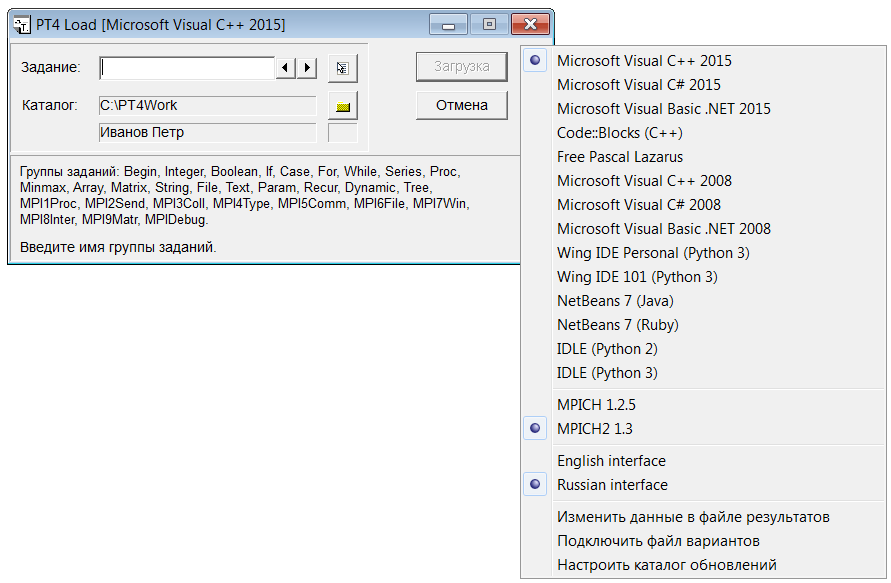The width and height of the screenshot is (891, 583).
Task: Click Настроить каталог обновлений
Action: (703, 565)
